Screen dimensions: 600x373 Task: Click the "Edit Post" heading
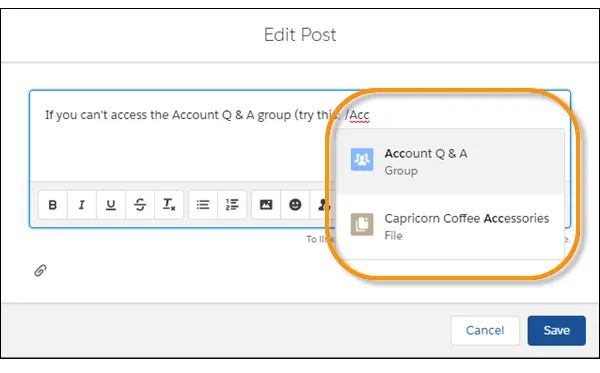[x=300, y=35]
